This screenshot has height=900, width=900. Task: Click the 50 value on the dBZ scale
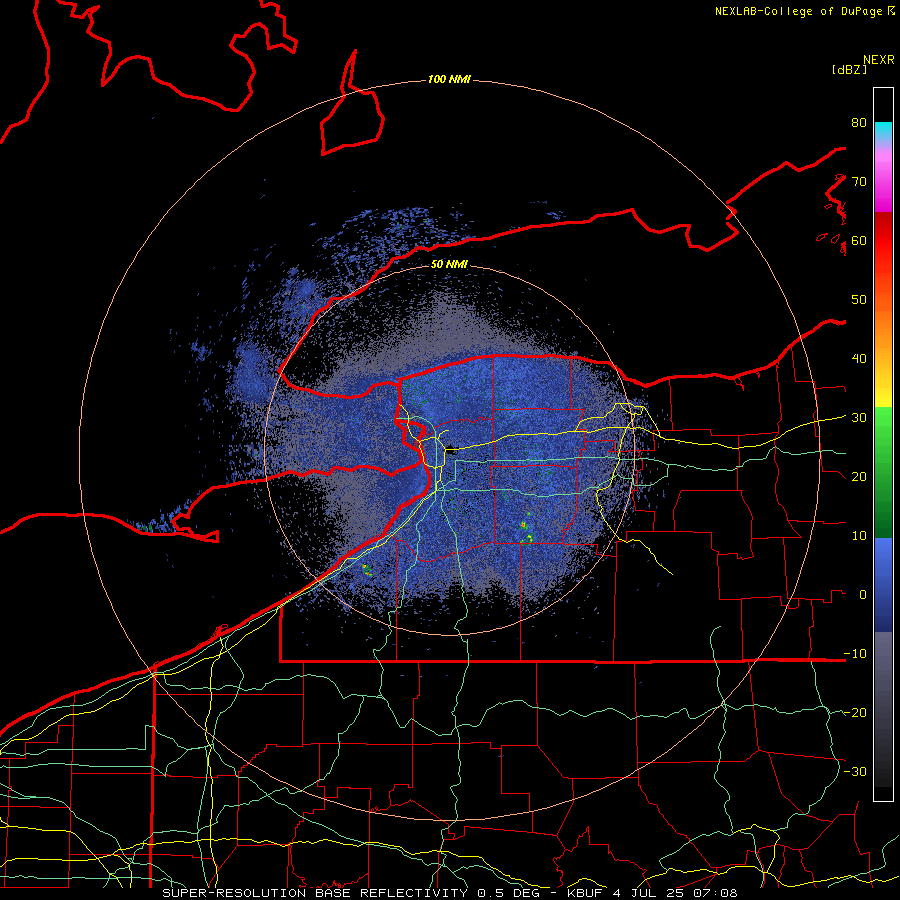coord(859,300)
